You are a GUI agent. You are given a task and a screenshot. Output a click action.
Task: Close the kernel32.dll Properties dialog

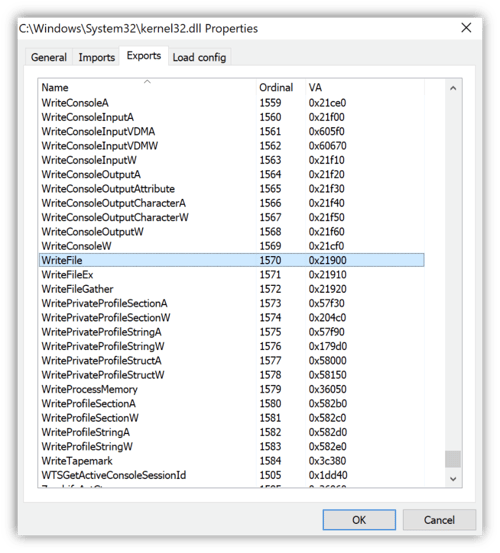466,28
